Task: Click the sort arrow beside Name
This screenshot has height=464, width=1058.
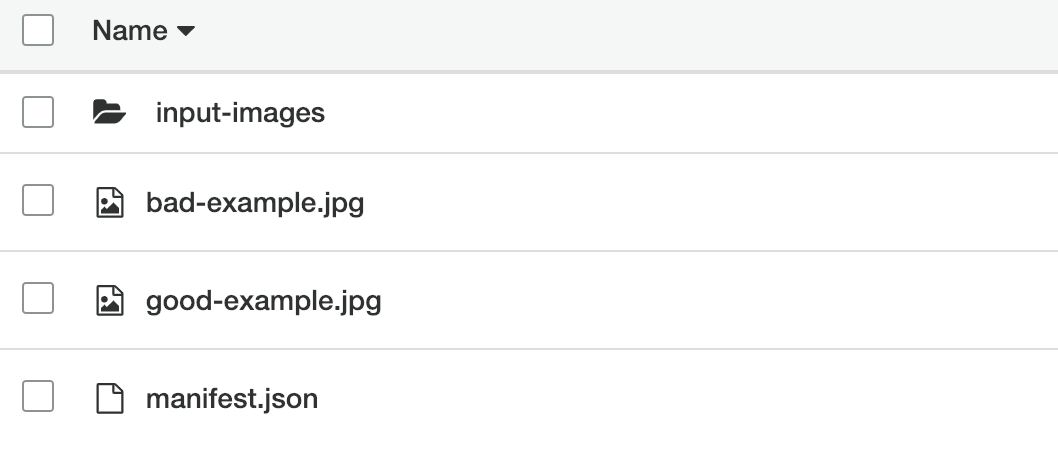Action: pyautogui.click(x=185, y=32)
